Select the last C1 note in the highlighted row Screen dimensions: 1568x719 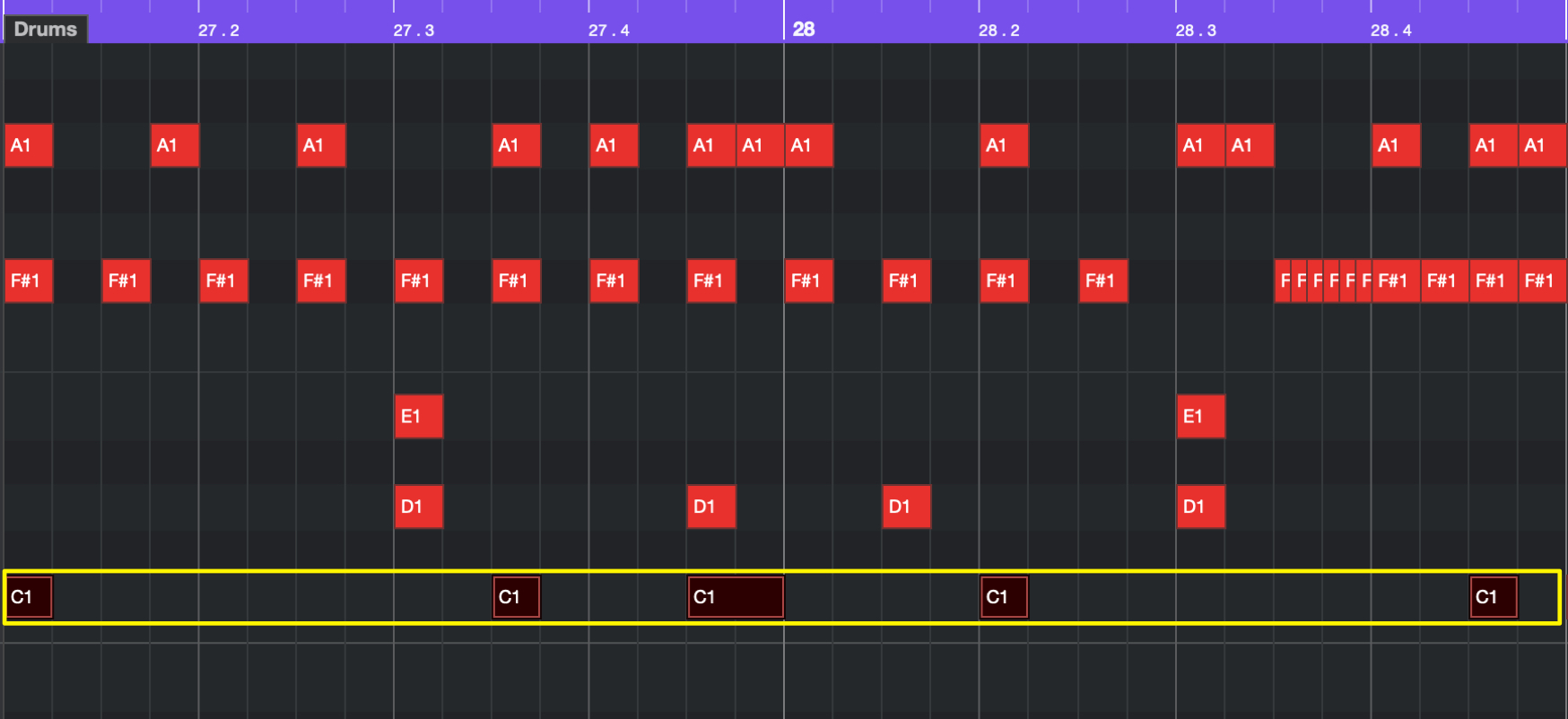(x=1494, y=597)
